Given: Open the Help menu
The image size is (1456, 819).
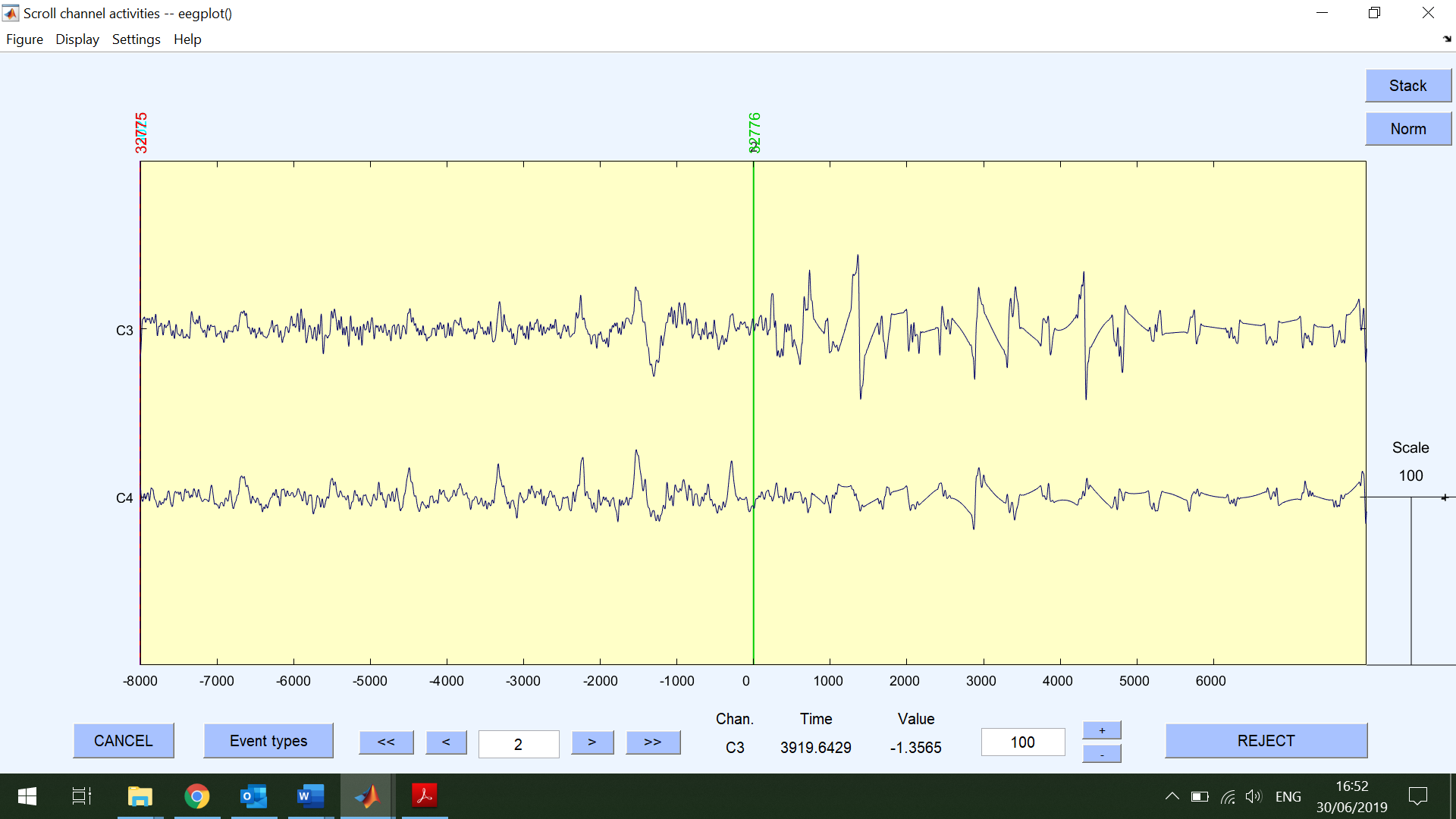Looking at the screenshot, I should [x=187, y=39].
